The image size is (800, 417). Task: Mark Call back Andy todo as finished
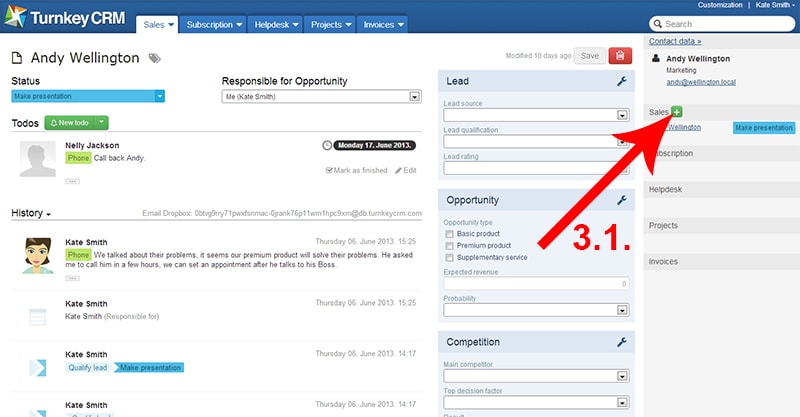click(x=357, y=170)
